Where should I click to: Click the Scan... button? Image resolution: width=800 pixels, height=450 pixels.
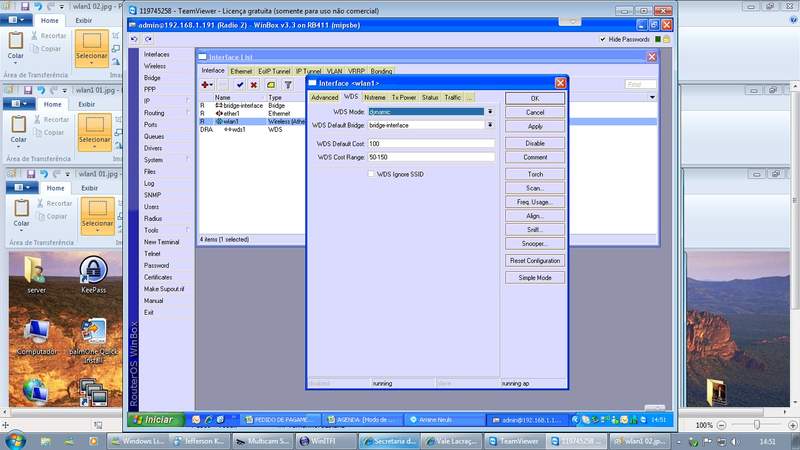tap(535, 188)
